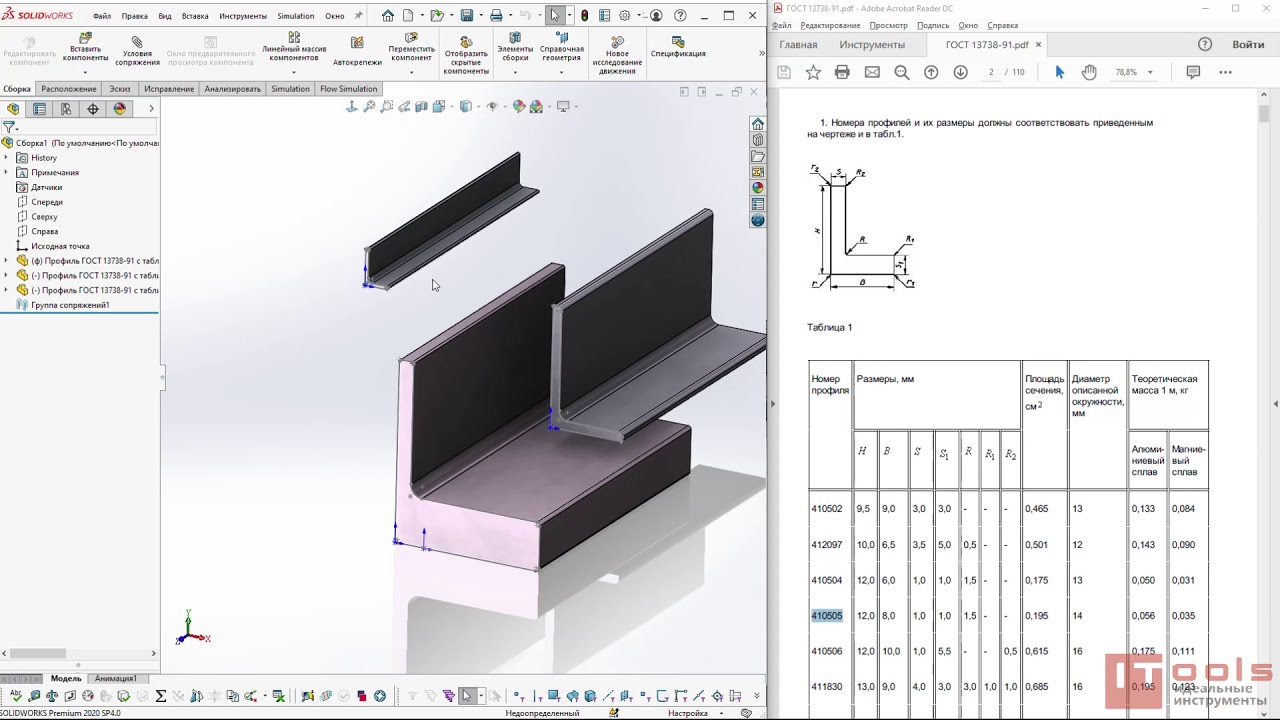Switch to PropertyManager tab icon
Viewport: 1280px width, 720px height.
coord(40,109)
